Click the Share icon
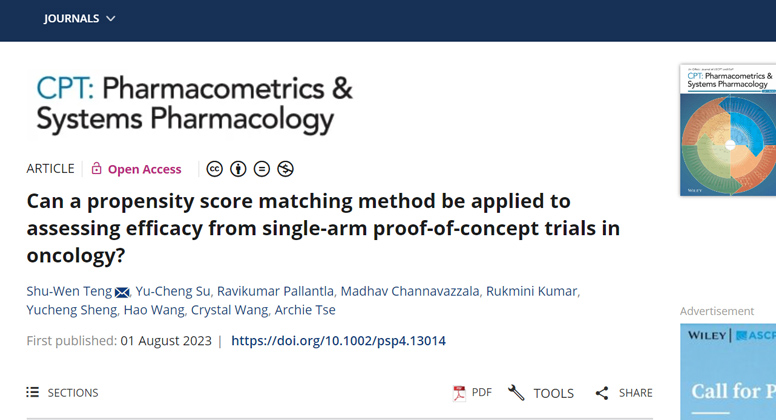The image size is (776, 420). (x=602, y=393)
